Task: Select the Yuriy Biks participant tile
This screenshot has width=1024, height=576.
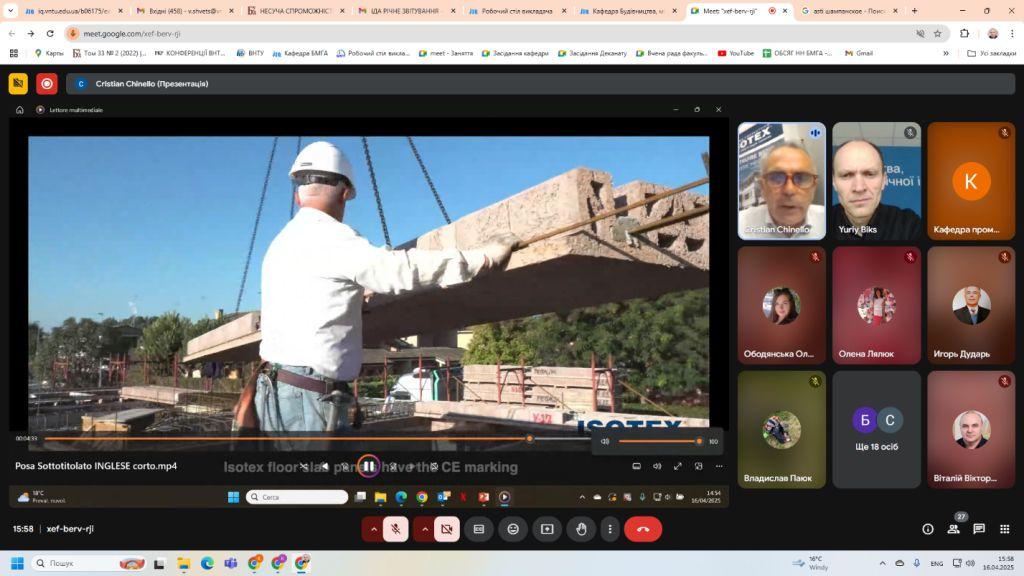Action: click(876, 181)
